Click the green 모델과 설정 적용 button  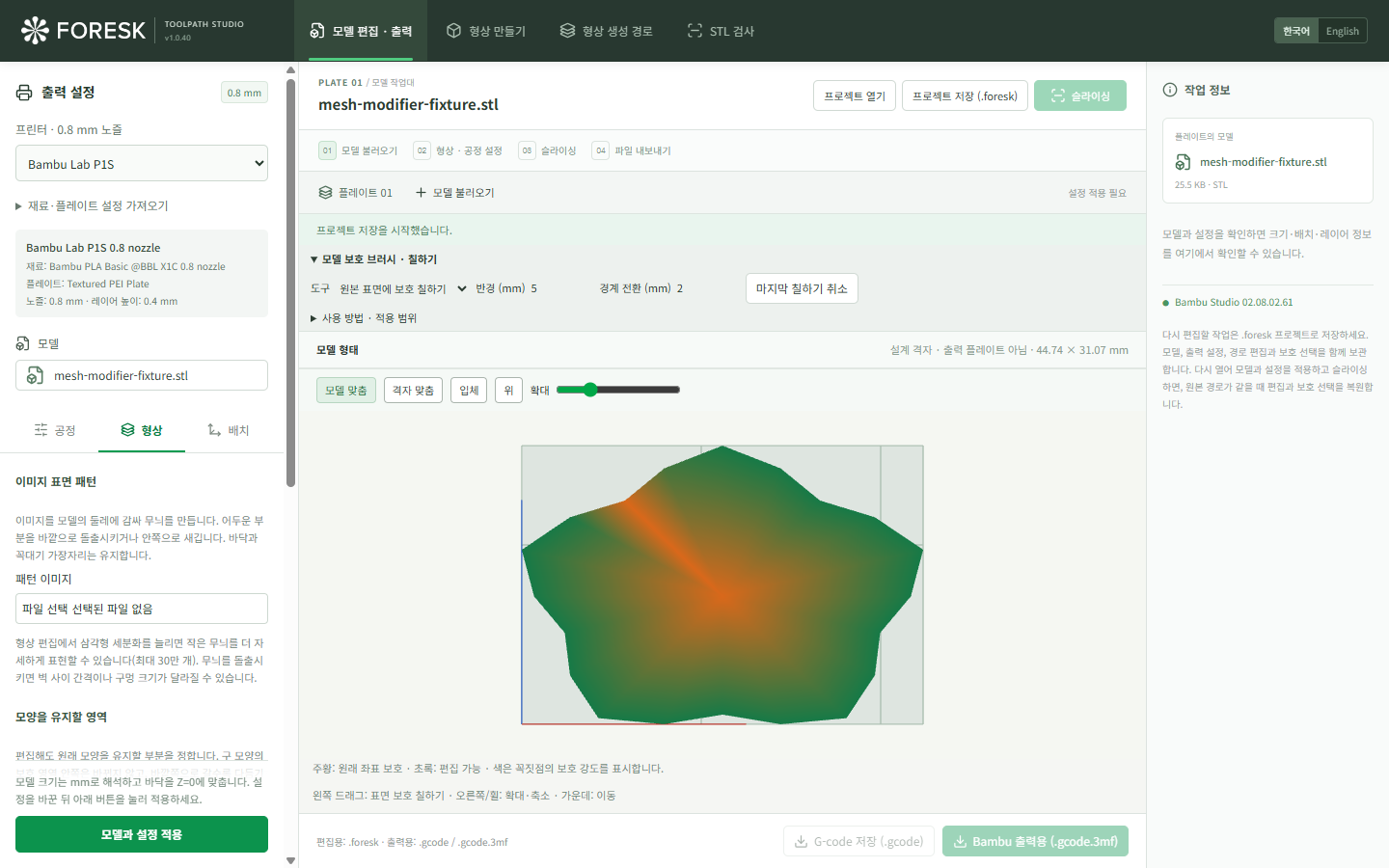(142, 834)
